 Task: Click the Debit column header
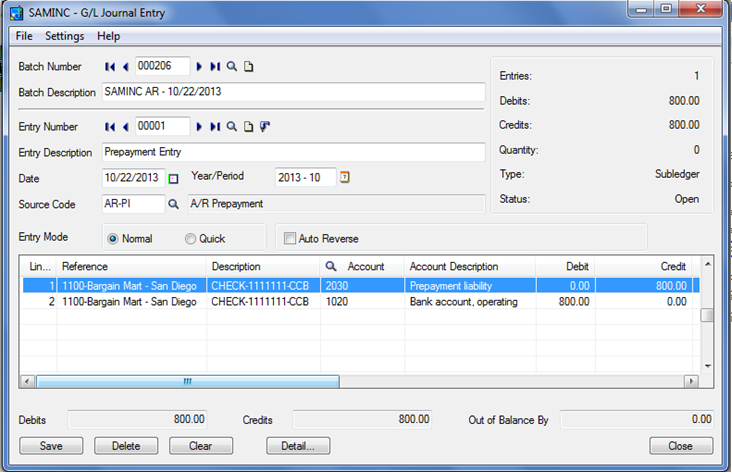click(x=565, y=266)
